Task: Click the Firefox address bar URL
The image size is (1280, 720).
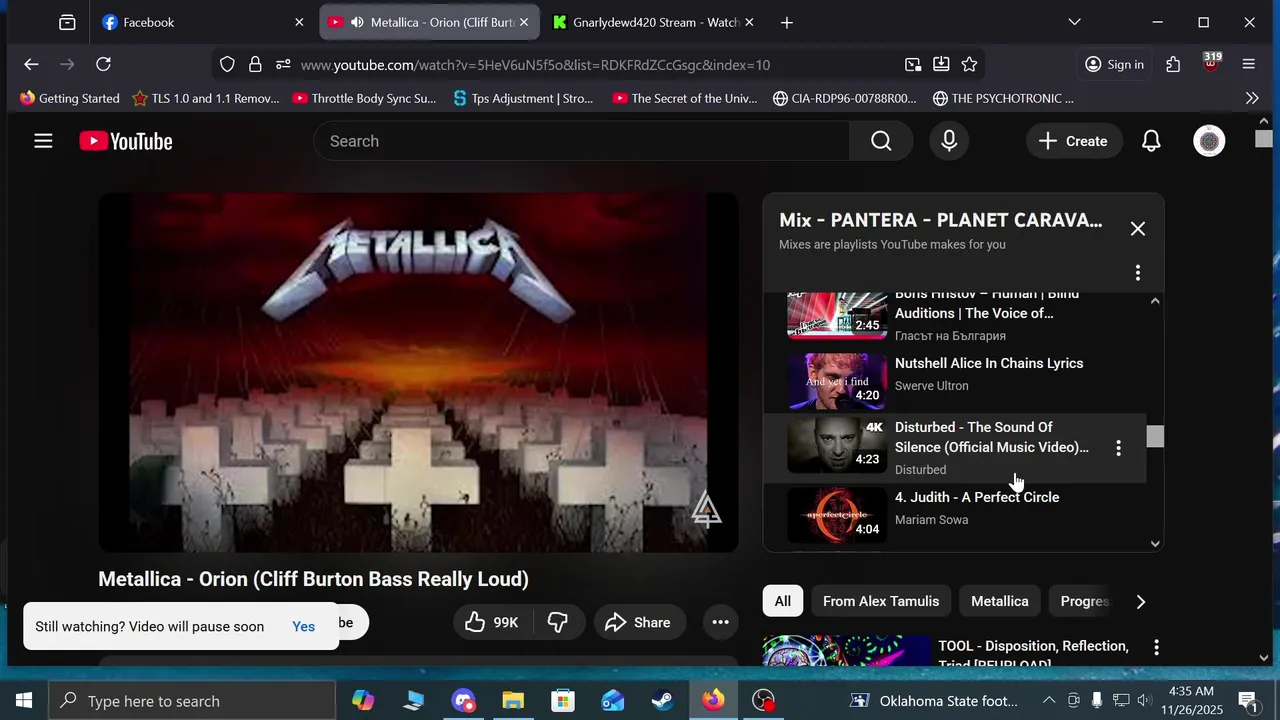Action: pos(535,65)
